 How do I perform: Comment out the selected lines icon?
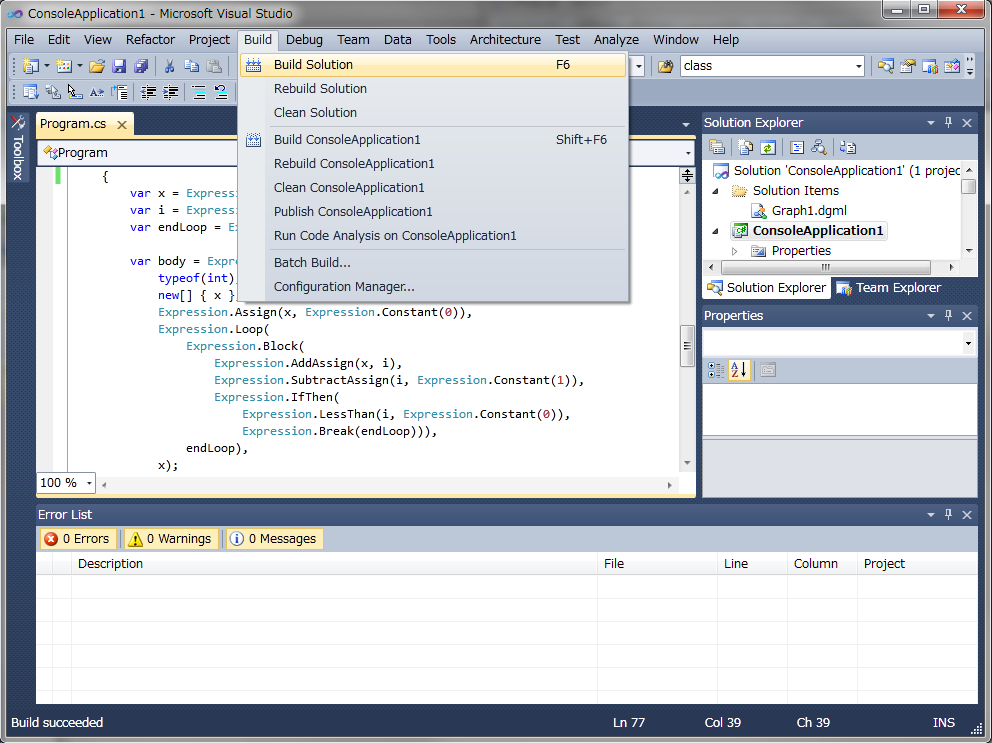(x=199, y=92)
